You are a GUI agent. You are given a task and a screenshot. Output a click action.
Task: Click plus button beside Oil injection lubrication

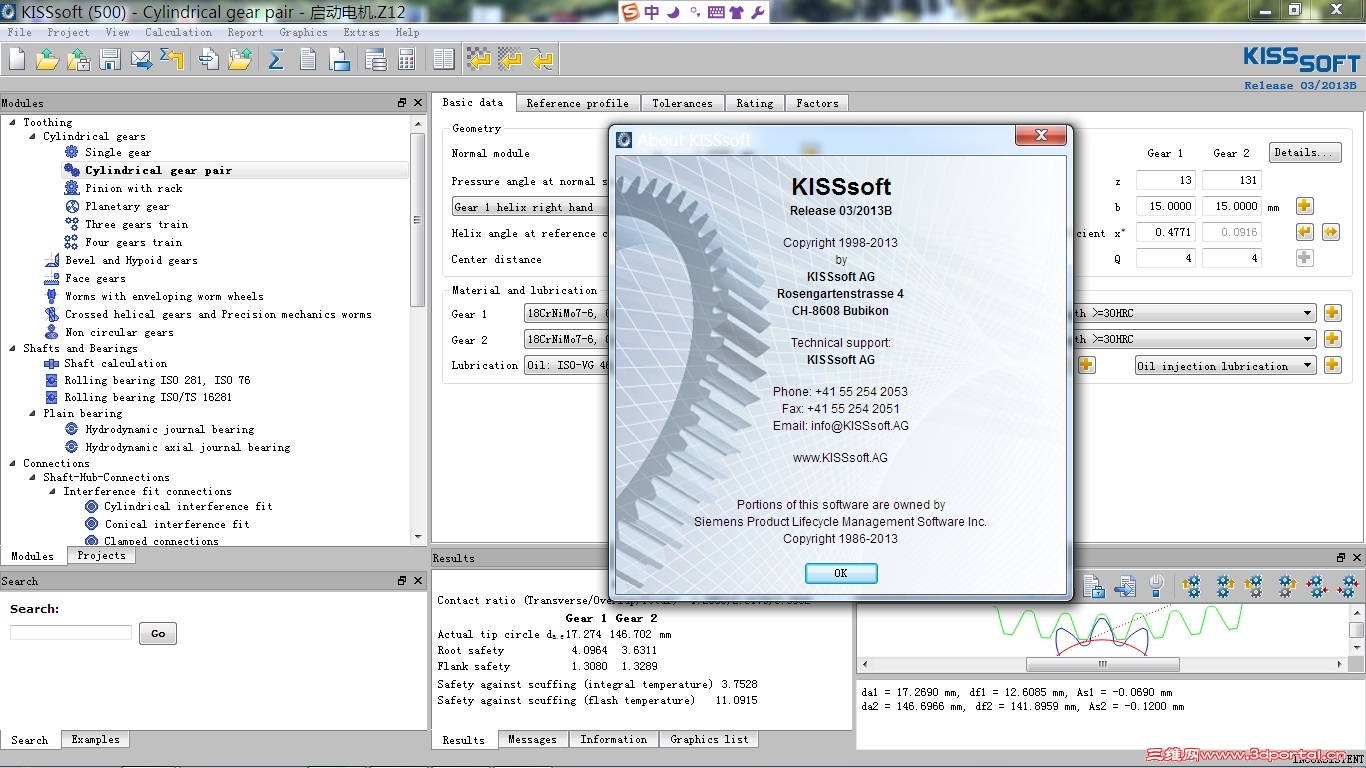pos(1332,365)
